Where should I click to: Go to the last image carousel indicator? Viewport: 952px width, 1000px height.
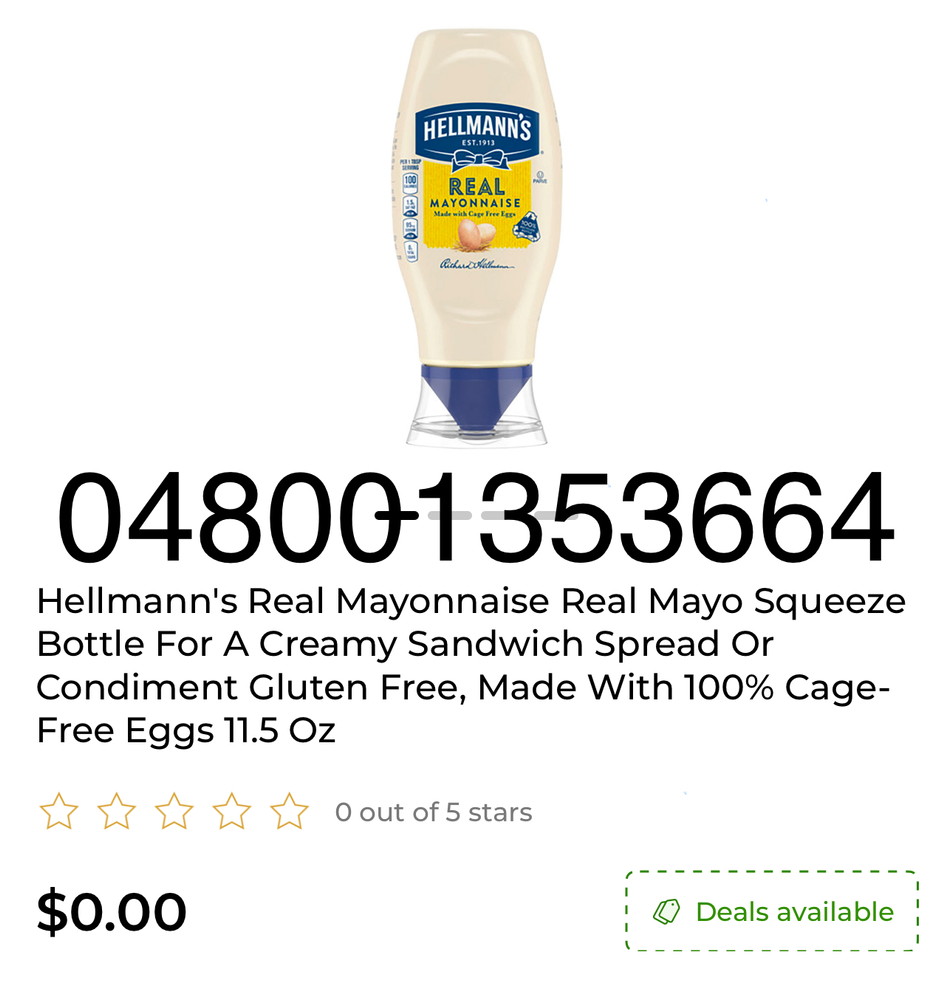point(556,515)
